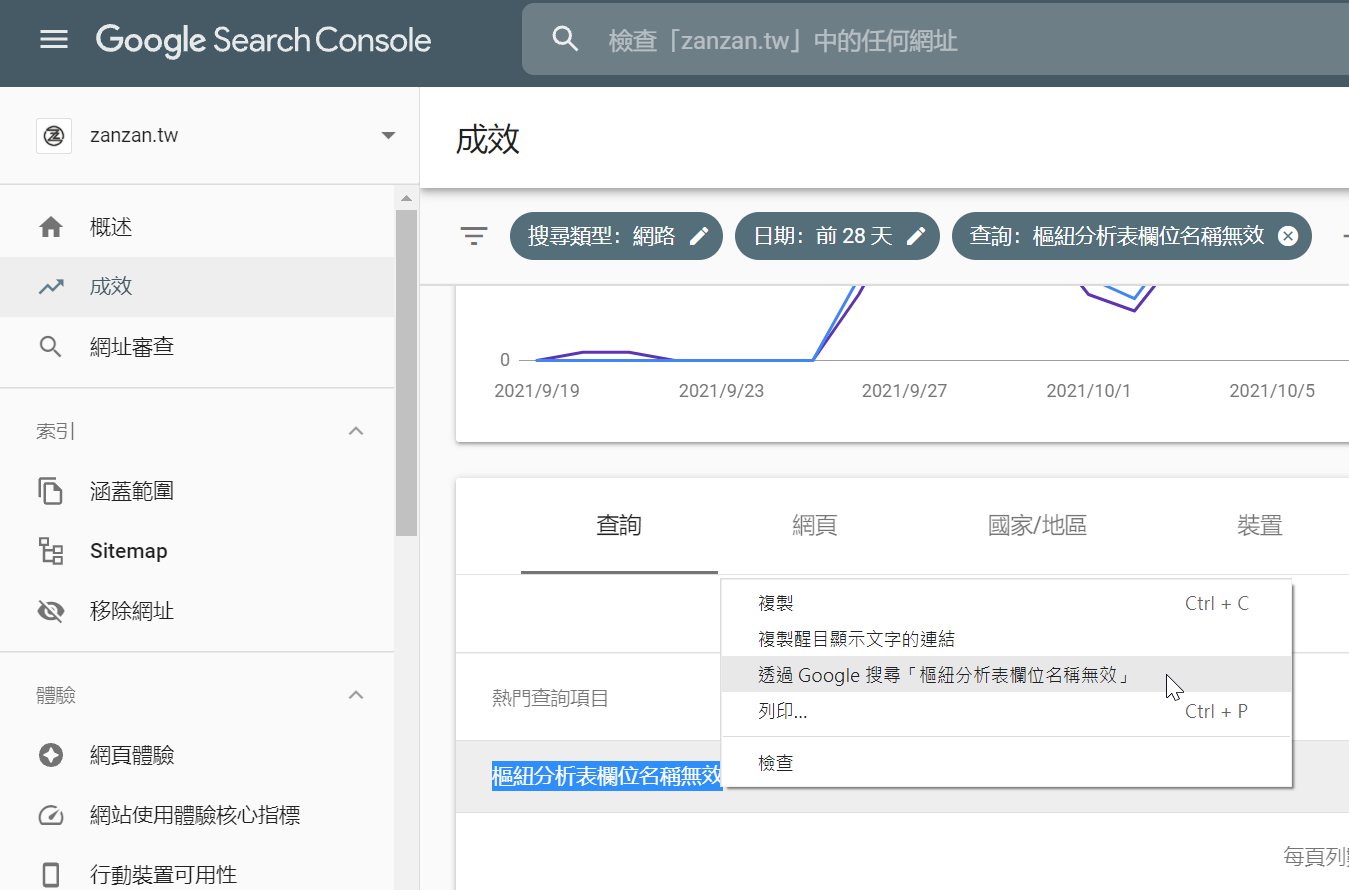The height and width of the screenshot is (890, 1349).
Task: Switch to the 查詢 tab
Action: (619, 526)
